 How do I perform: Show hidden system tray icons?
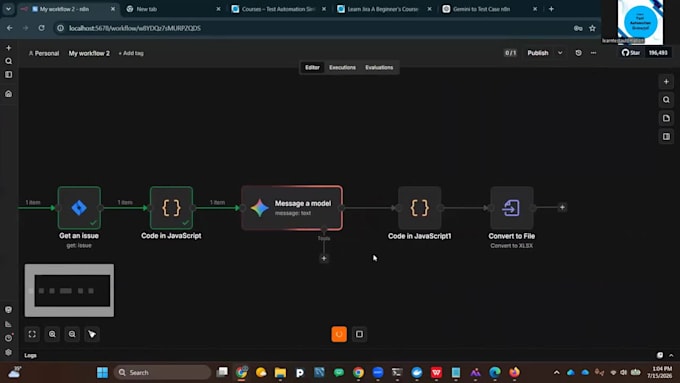coord(556,372)
